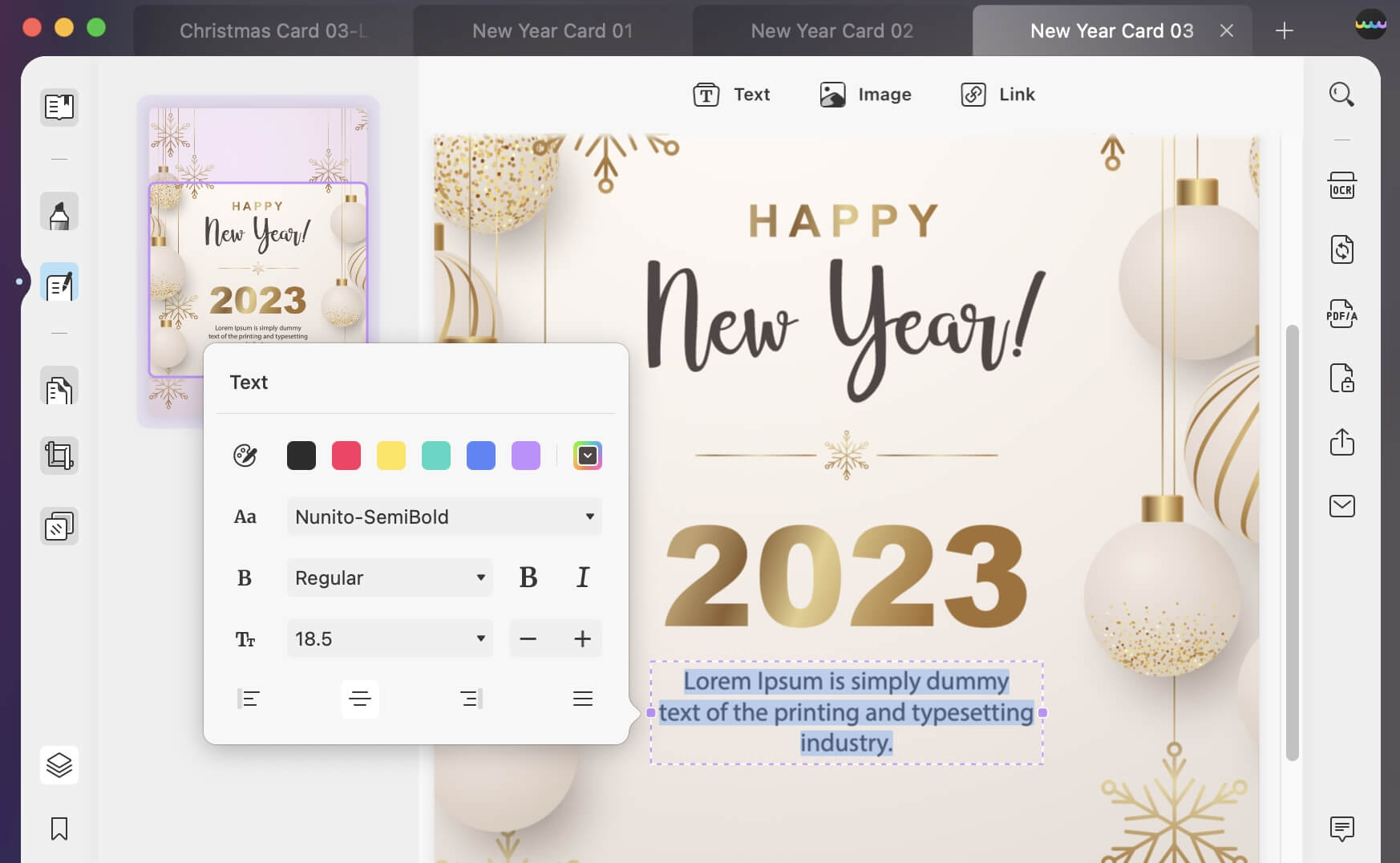Image resolution: width=1400 pixels, height=863 pixels.
Task: Click the Link tool in the top toolbar
Action: pos(997,94)
